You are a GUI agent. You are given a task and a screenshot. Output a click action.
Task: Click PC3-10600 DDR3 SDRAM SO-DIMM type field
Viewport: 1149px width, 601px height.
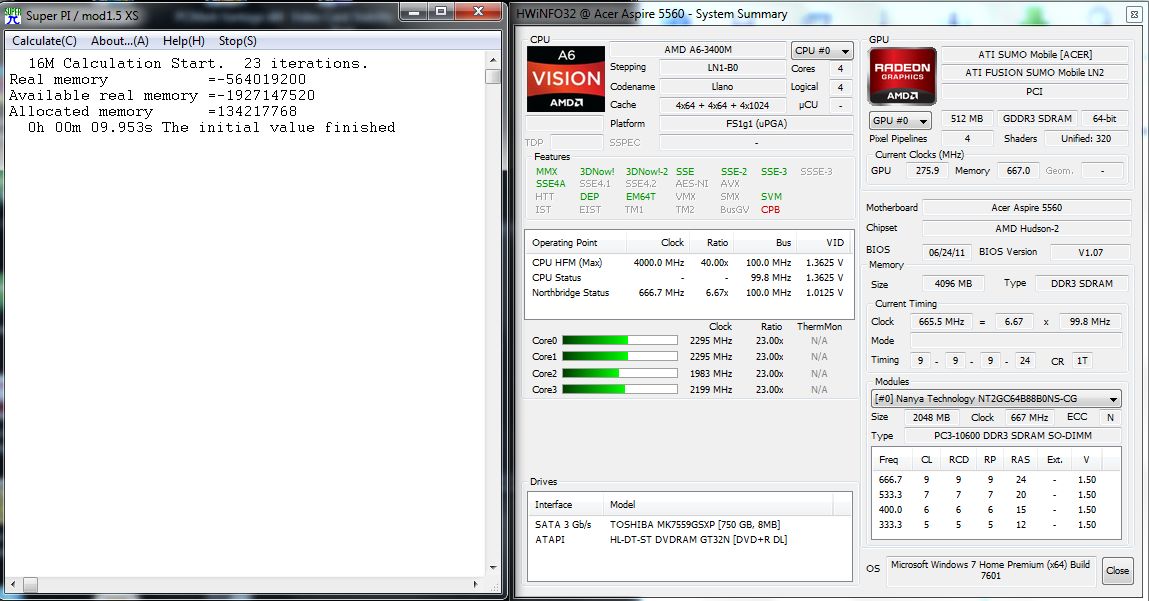pos(1013,435)
